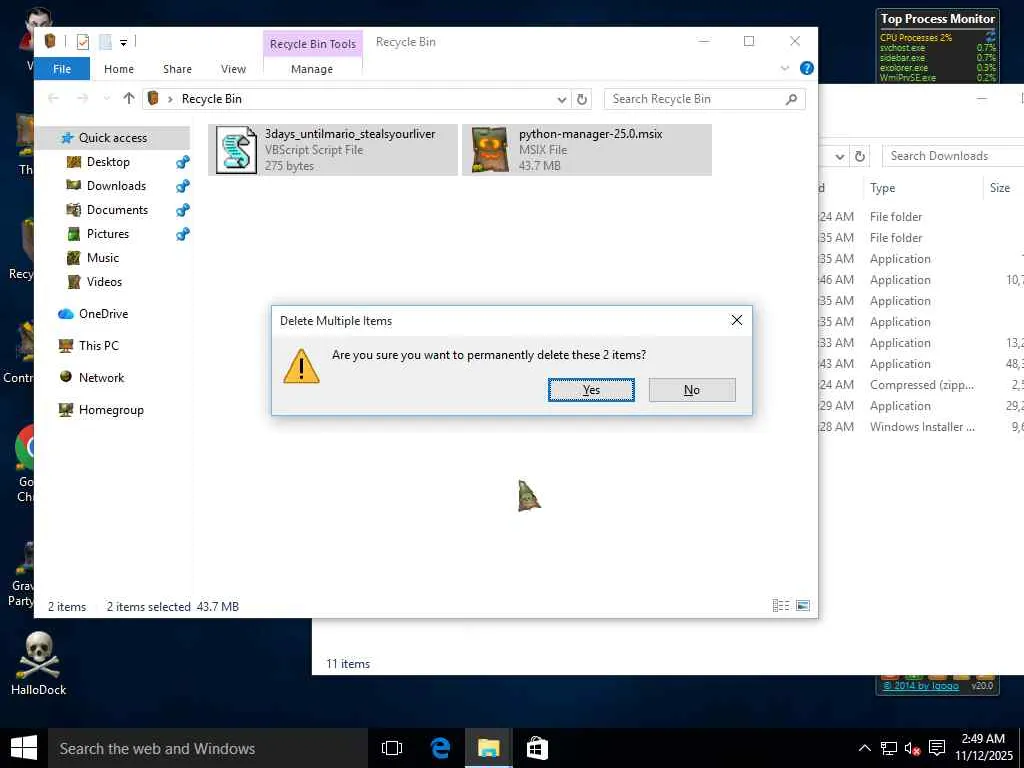Image resolution: width=1024 pixels, height=768 pixels.
Task: Go up one level with the up arrow
Action: click(x=129, y=99)
